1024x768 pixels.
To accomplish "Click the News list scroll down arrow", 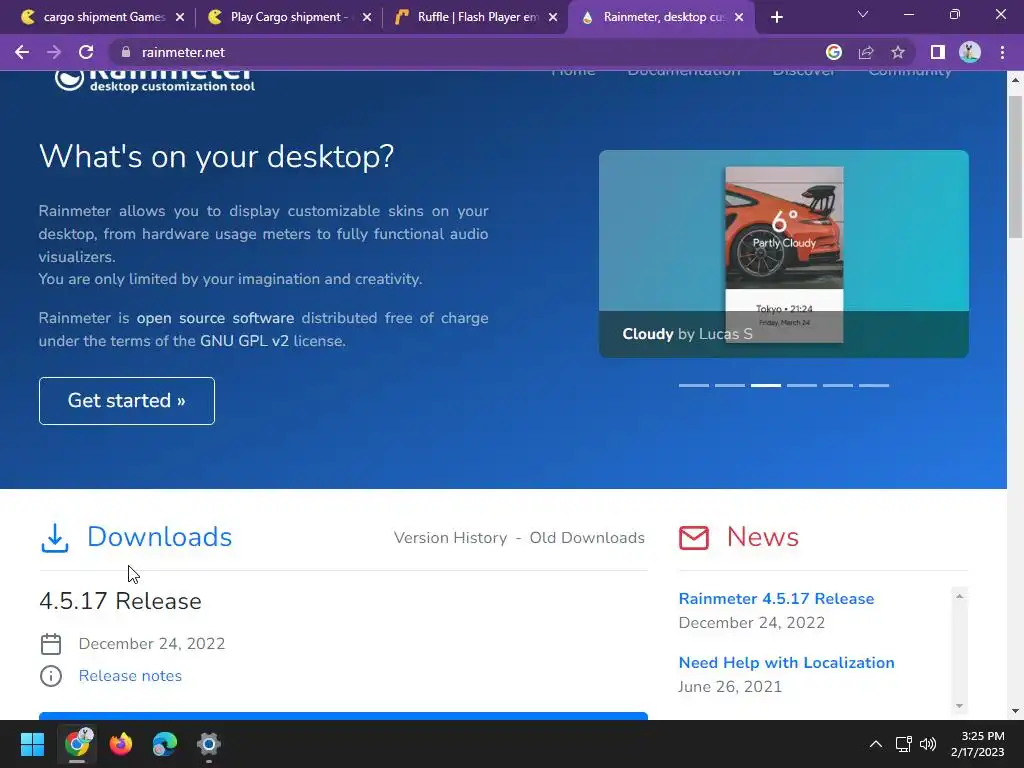I will (959, 705).
